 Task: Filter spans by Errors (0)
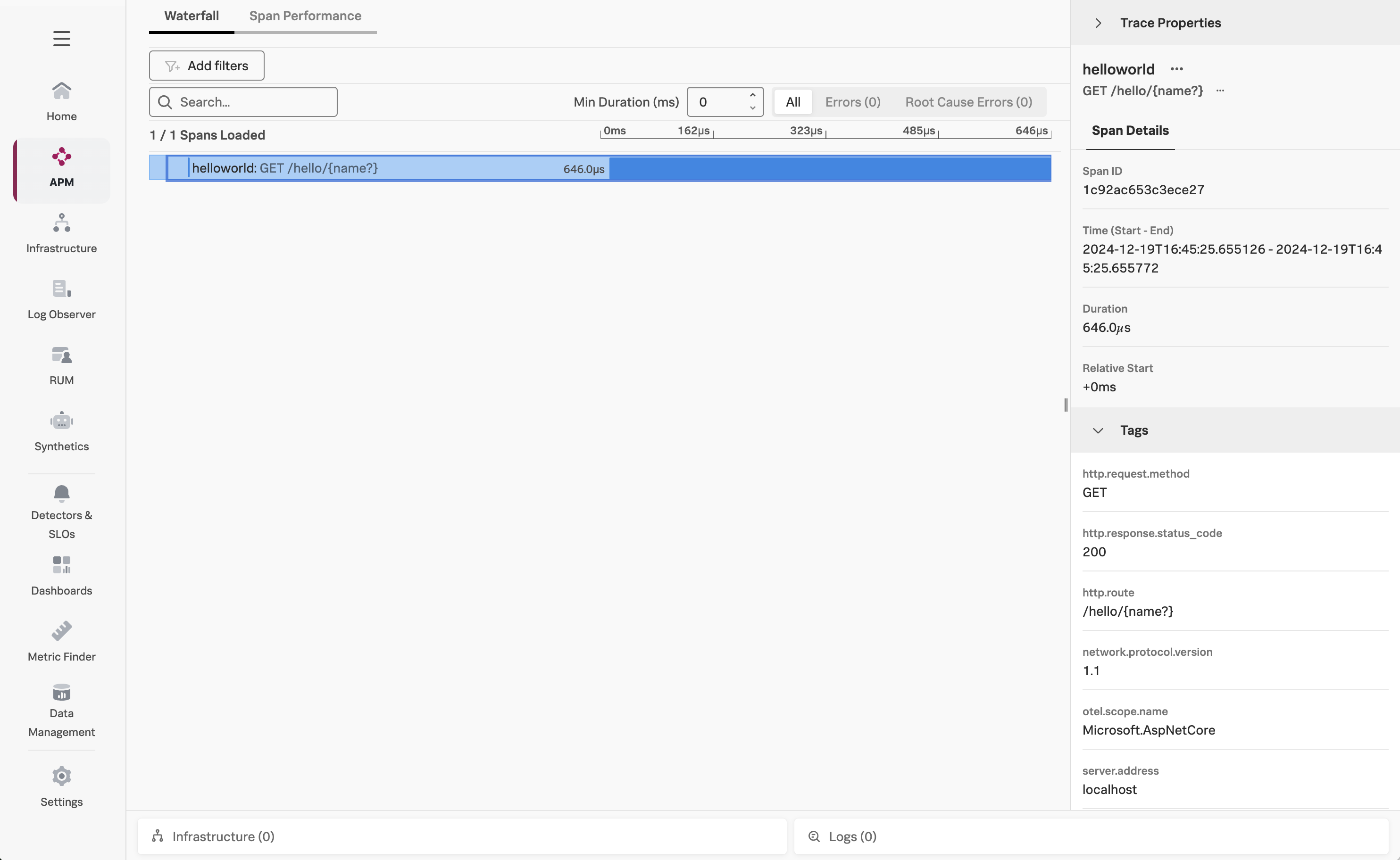pos(852,102)
